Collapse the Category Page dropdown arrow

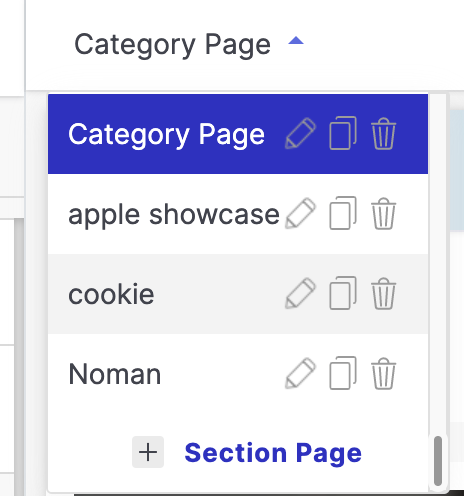296,41
